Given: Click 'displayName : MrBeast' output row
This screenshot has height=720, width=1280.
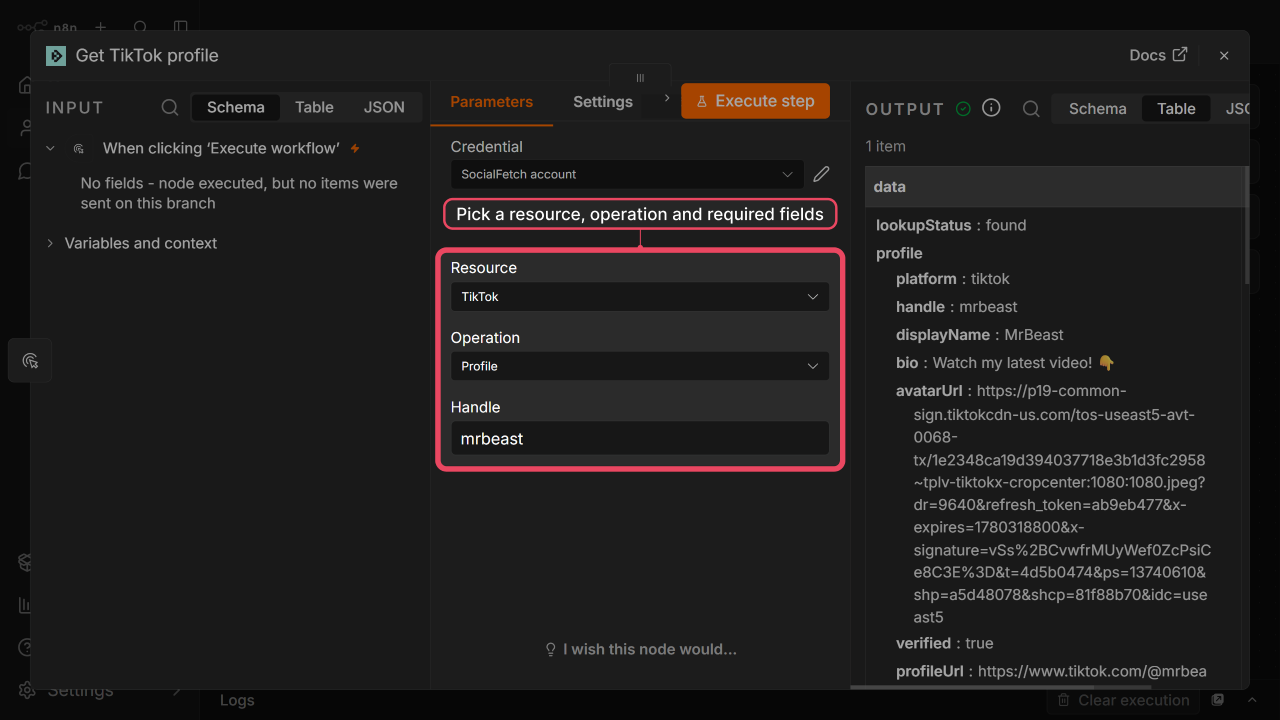Looking at the screenshot, I should pyautogui.click(x=980, y=335).
